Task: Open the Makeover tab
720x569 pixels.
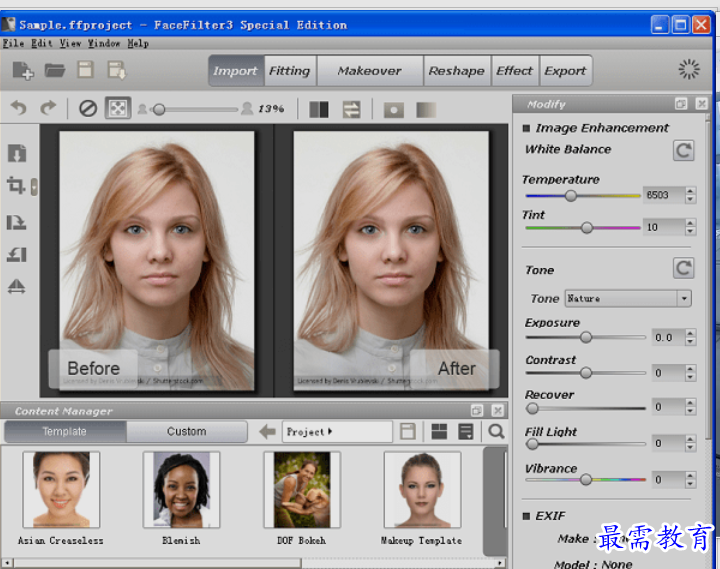Action: point(370,71)
